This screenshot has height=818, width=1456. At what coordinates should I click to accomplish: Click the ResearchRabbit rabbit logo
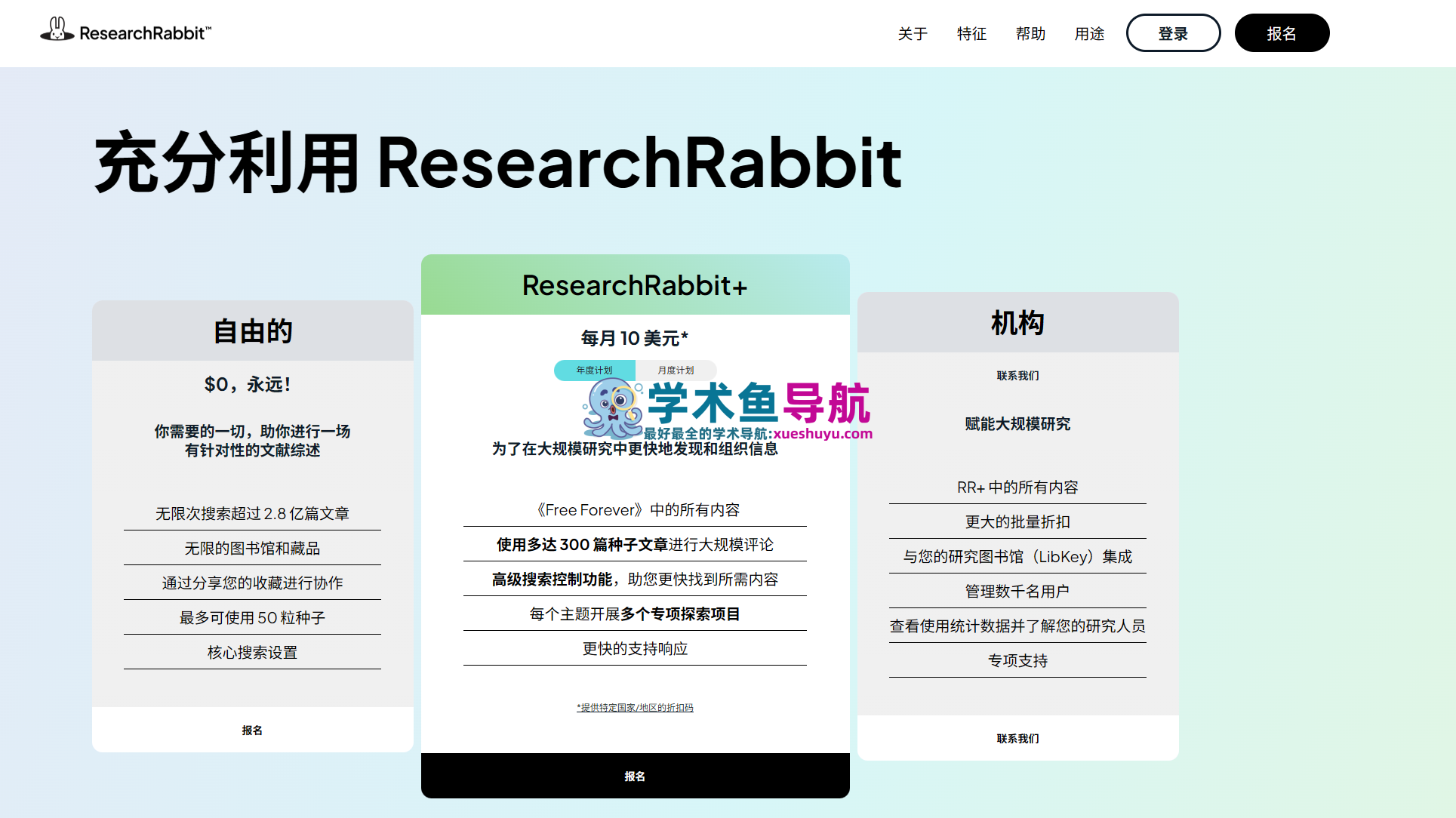(125, 31)
